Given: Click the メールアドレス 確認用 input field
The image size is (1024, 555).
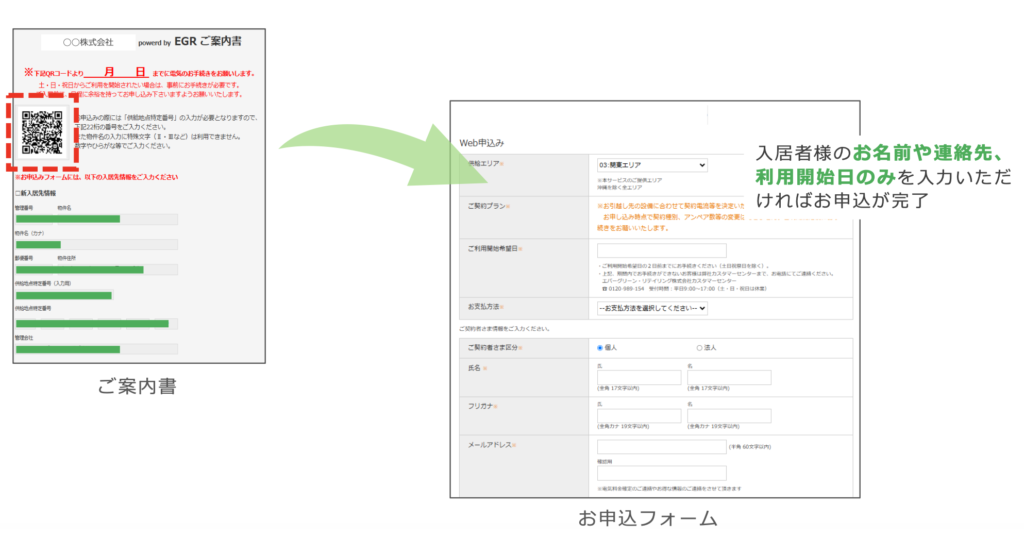Looking at the screenshot, I should point(662,473).
